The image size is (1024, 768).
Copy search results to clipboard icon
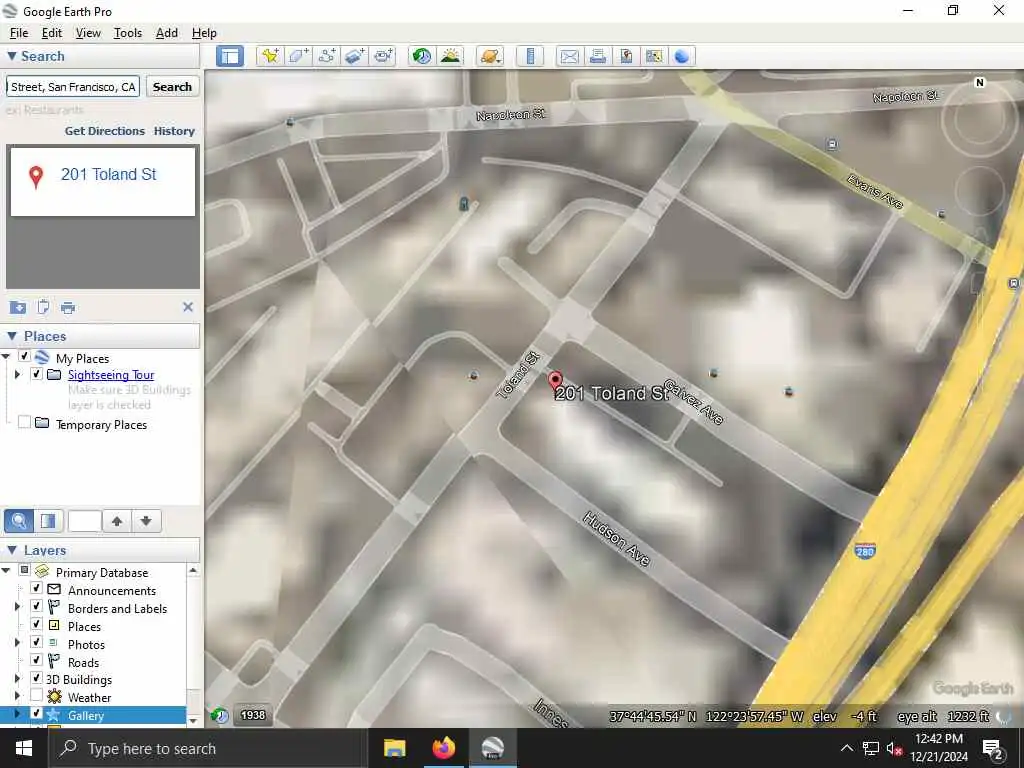click(x=43, y=307)
